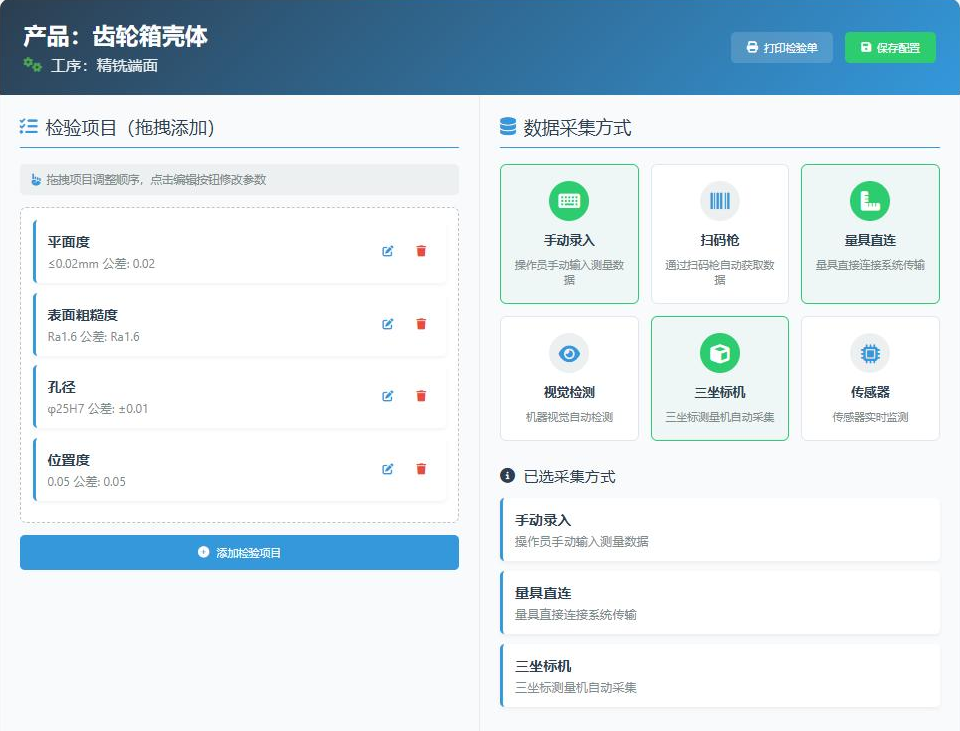Click the chip icon on the 传感器 card
This screenshot has width=960, height=731.
pyautogui.click(x=869, y=353)
